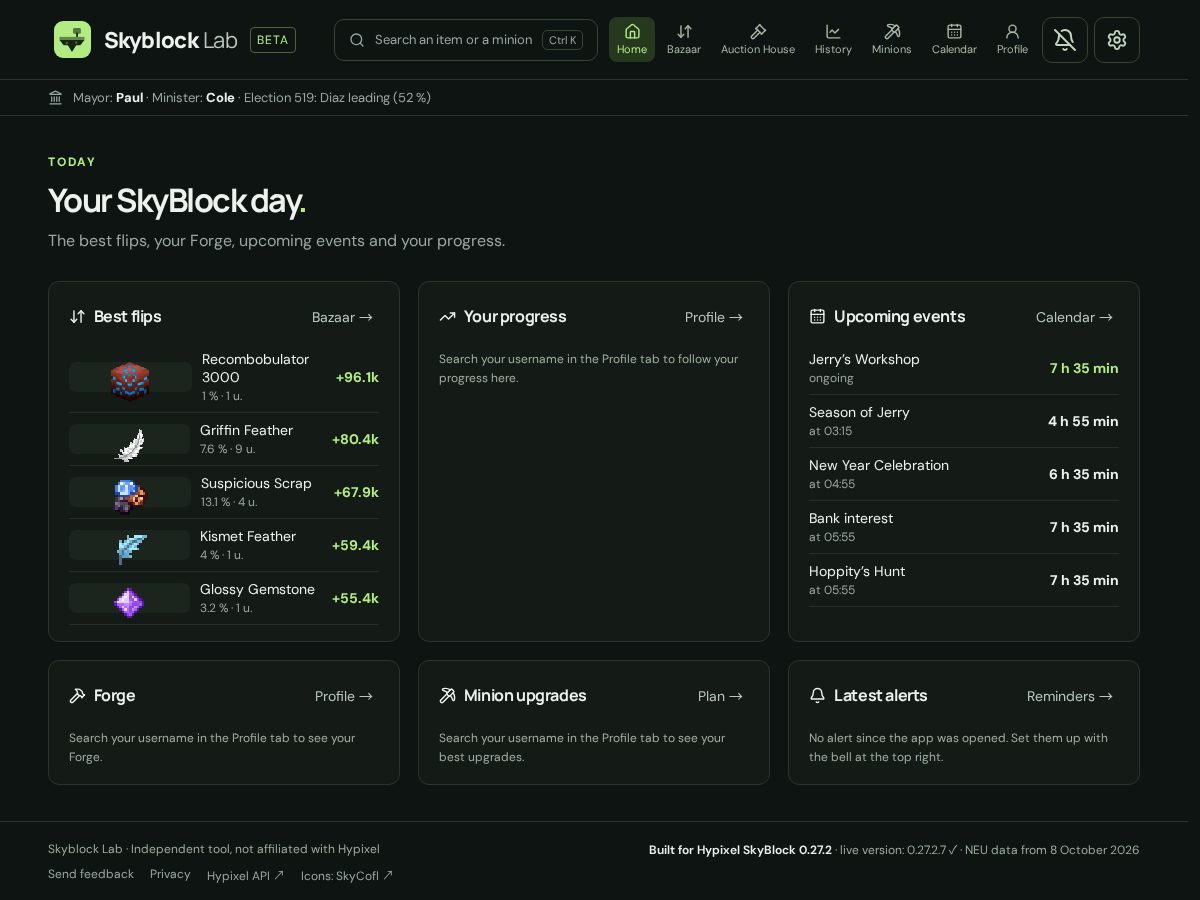Click the Skyblock Lab logo icon
1200x900 pixels.
click(72, 40)
